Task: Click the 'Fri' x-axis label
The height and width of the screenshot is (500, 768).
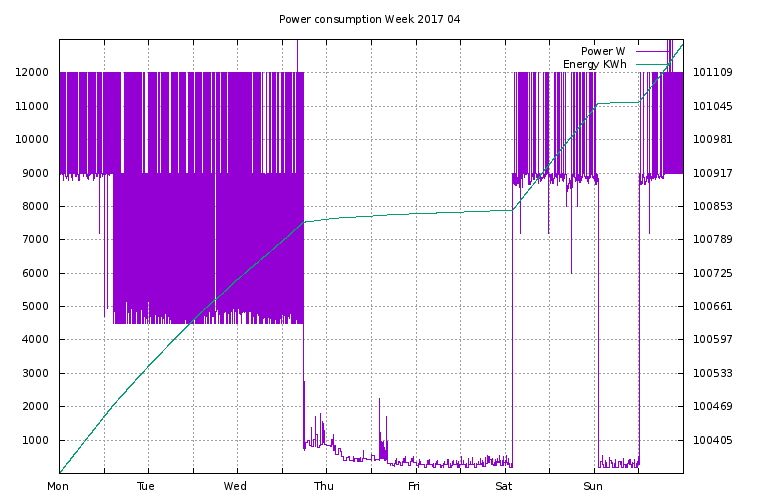Action: (x=414, y=486)
